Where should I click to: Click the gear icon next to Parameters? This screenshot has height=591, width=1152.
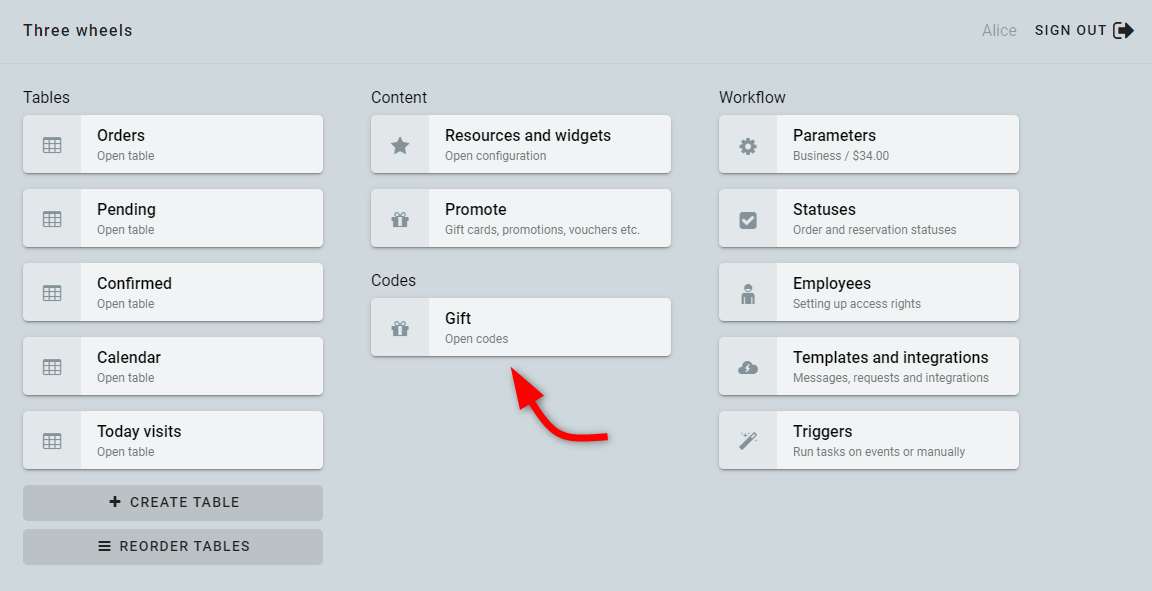(748, 146)
